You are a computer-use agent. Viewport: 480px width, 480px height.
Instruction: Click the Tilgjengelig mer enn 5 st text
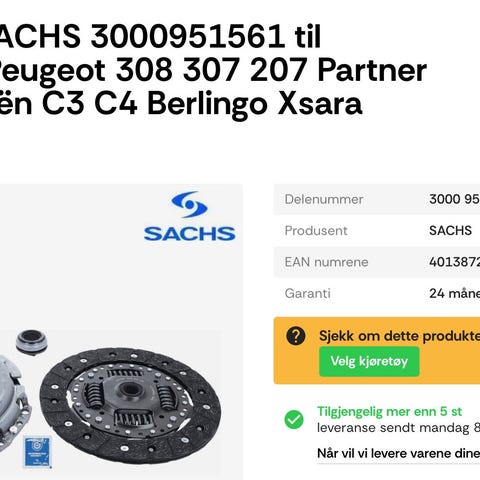pos(389,411)
